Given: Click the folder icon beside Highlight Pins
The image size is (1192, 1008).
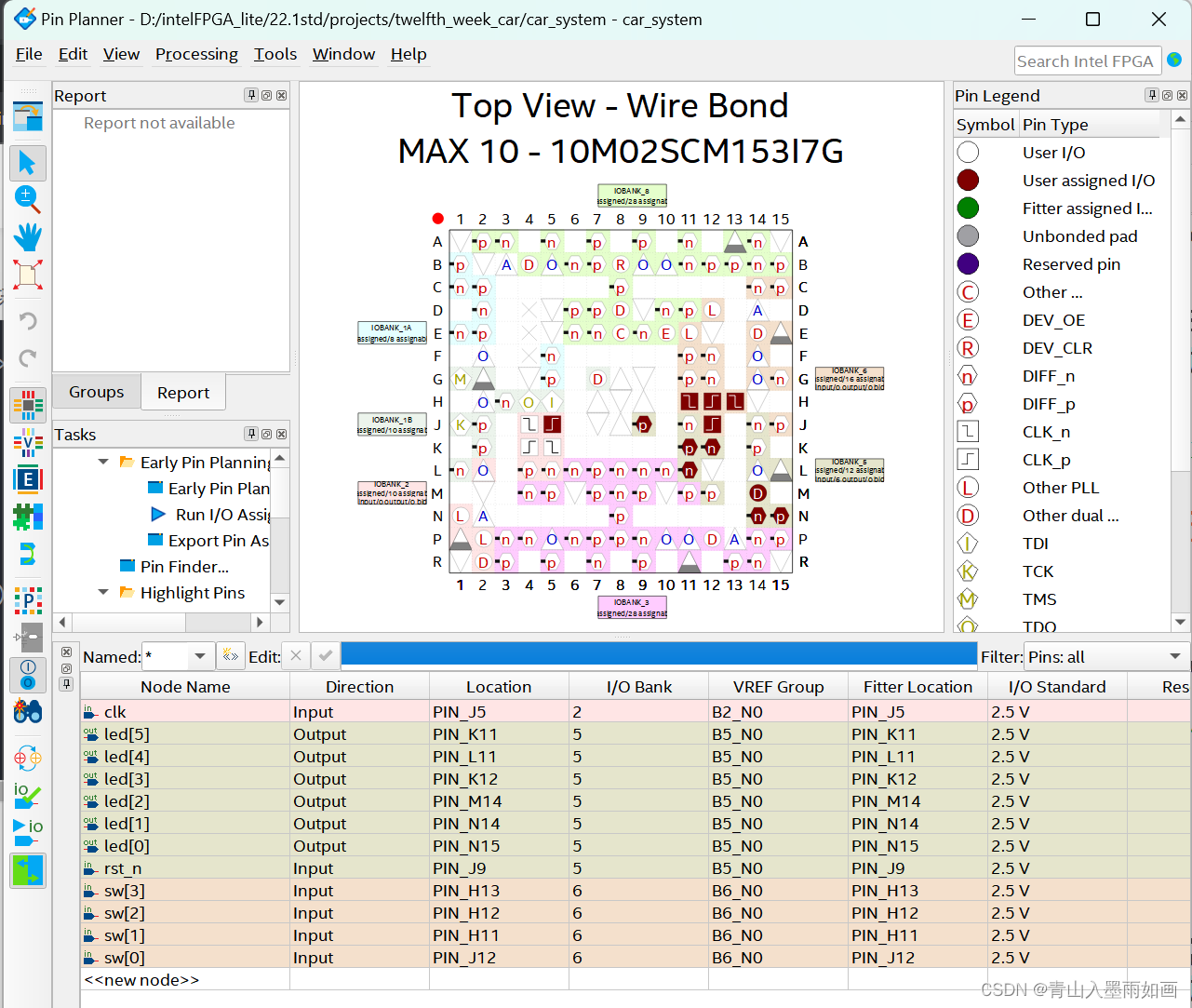Looking at the screenshot, I should [127, 592].
